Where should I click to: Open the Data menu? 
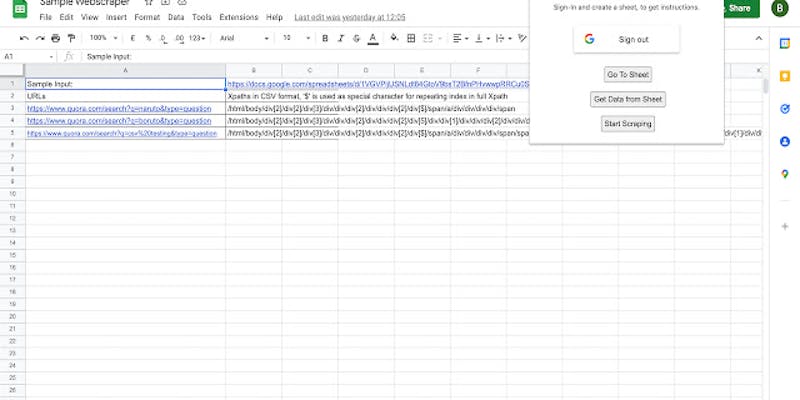pos(176,17)
